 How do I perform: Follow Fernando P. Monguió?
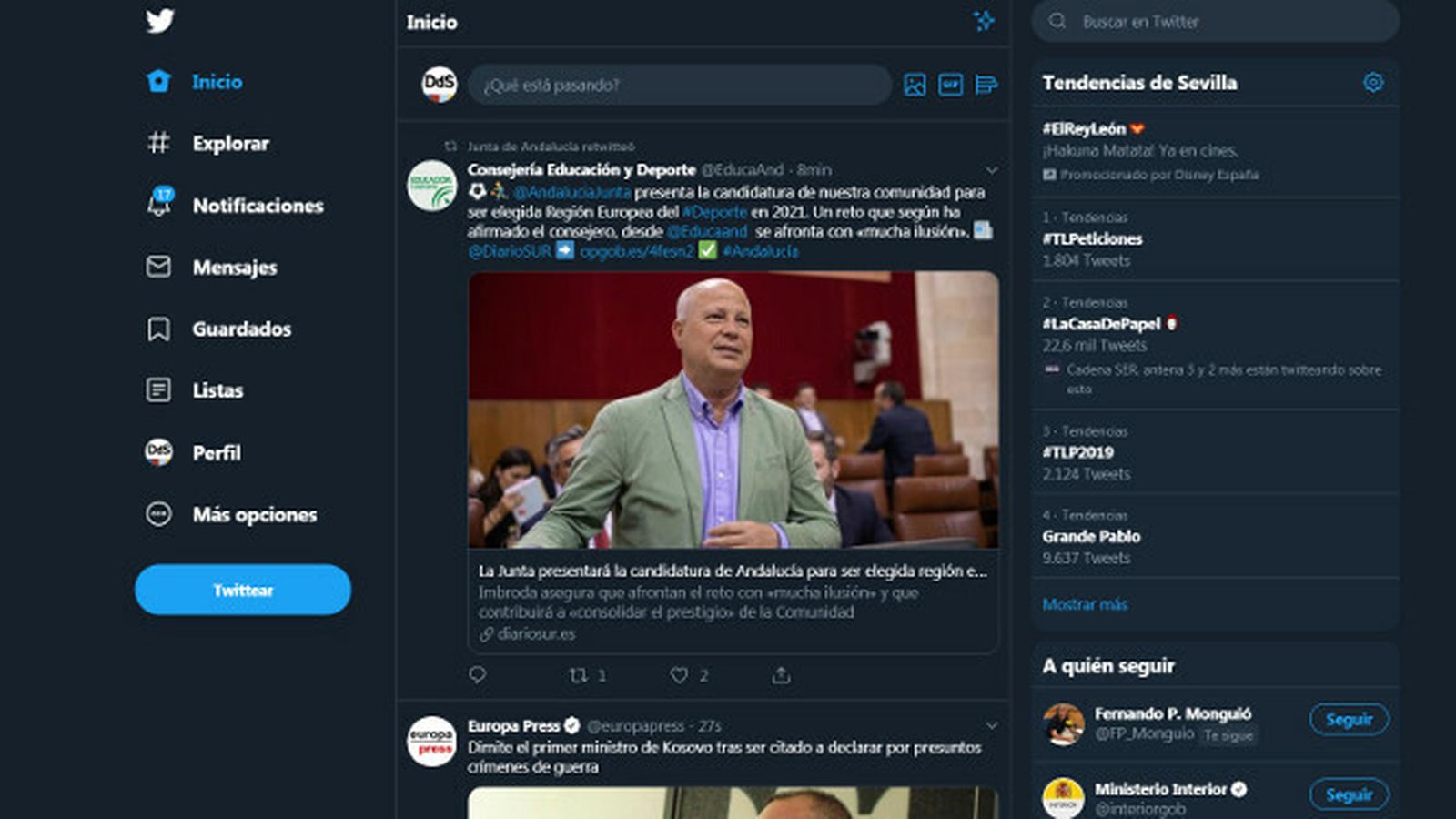(x=1350, y=719)
